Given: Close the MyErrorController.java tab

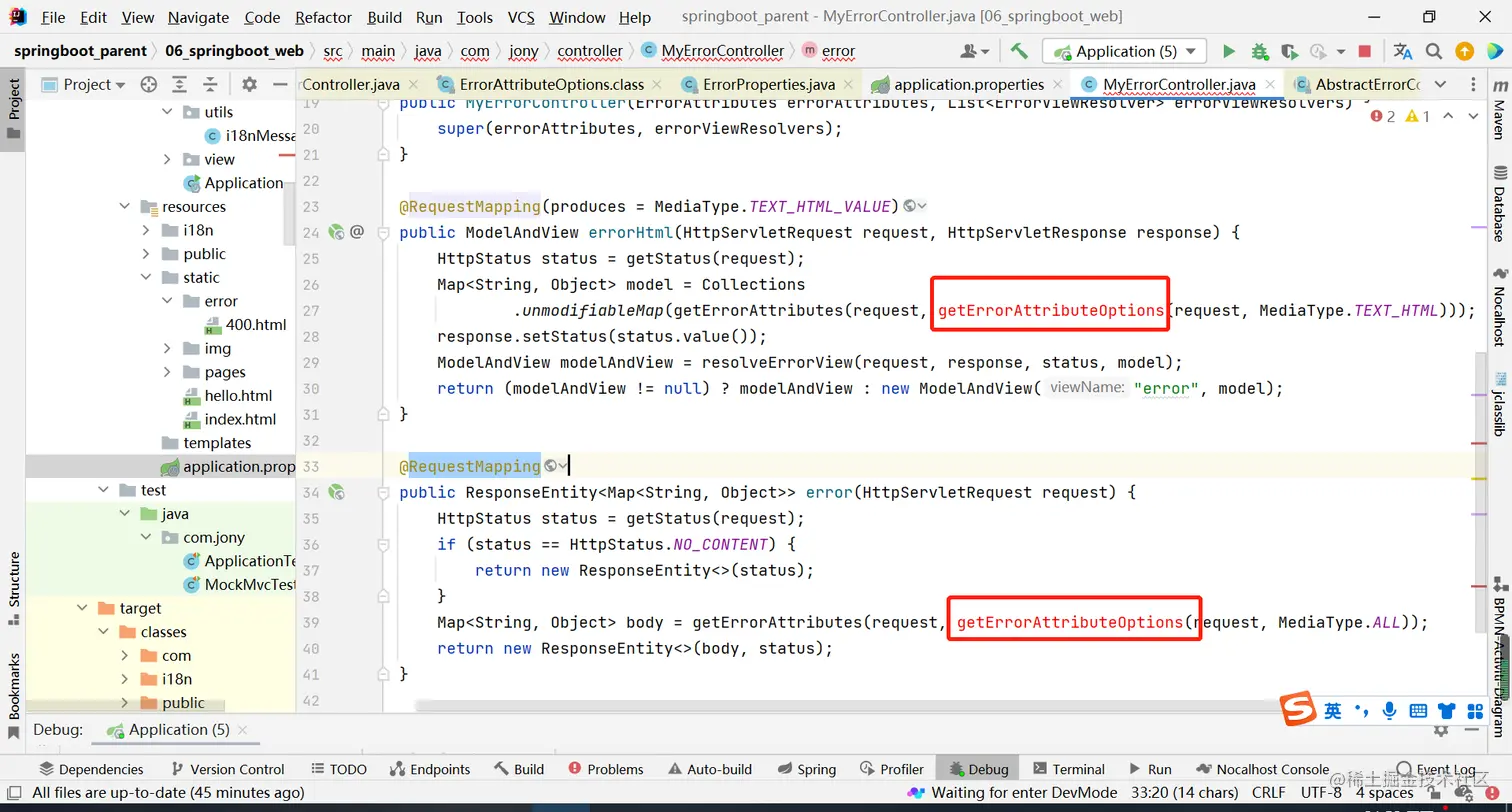Looking at the screenshot, I should [x=1270, y=85].
